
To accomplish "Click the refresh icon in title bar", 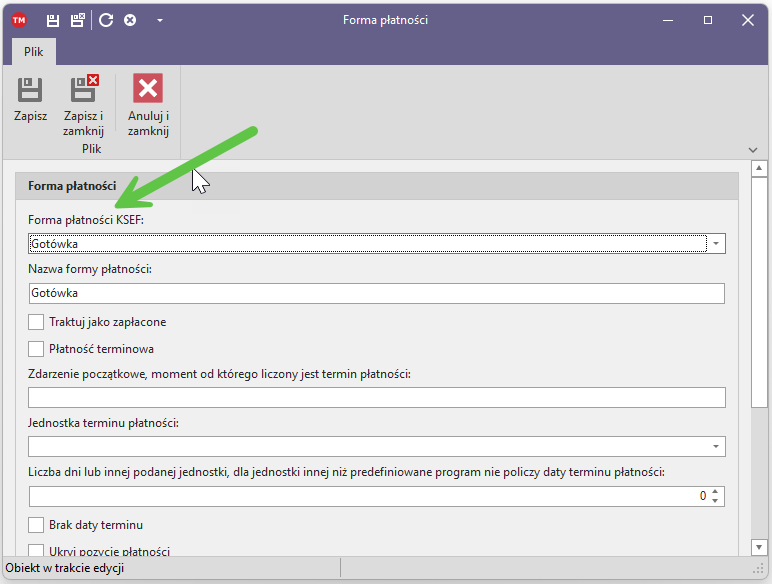I will [x=106, y=20].
